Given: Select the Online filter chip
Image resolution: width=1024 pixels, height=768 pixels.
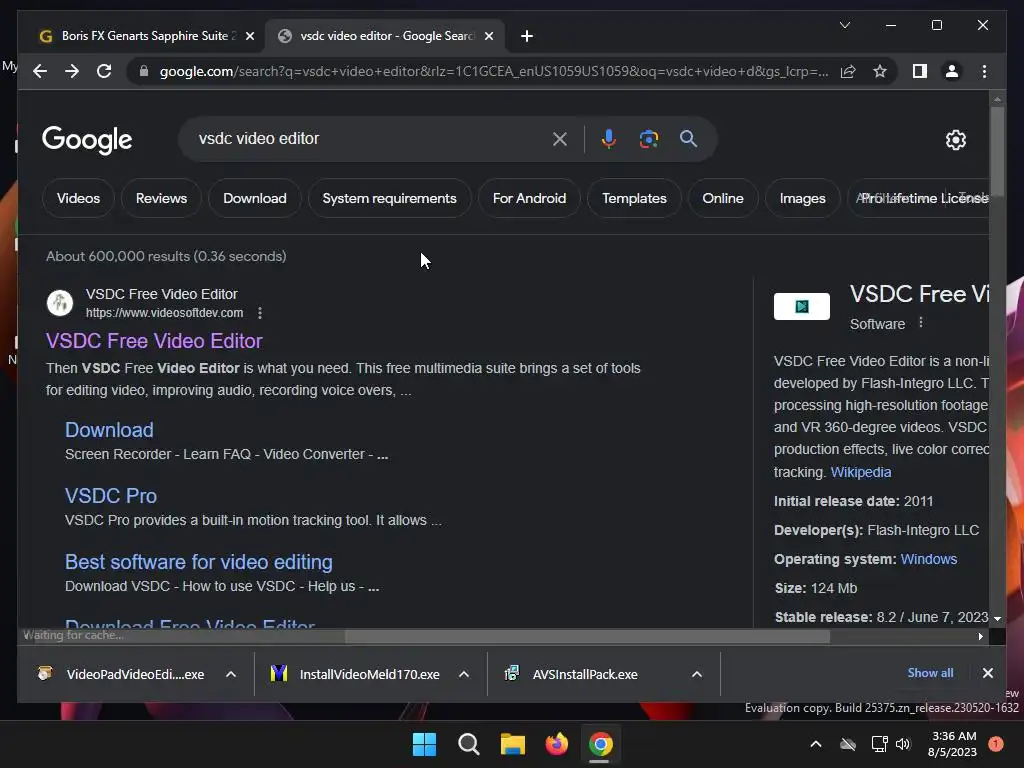Looking at the screenshot, I should point(723,199).
